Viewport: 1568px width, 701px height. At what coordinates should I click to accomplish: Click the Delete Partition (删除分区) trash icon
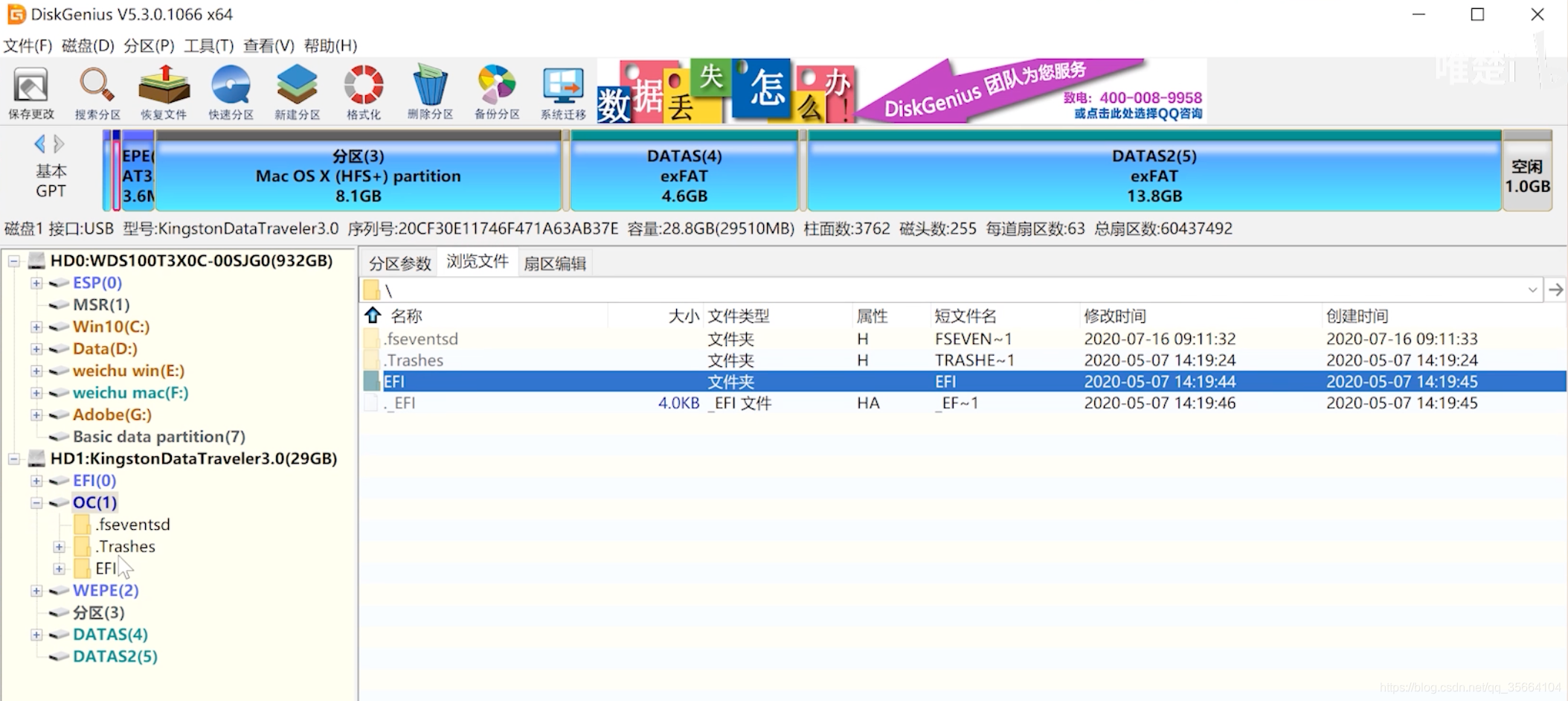point(430,92)
